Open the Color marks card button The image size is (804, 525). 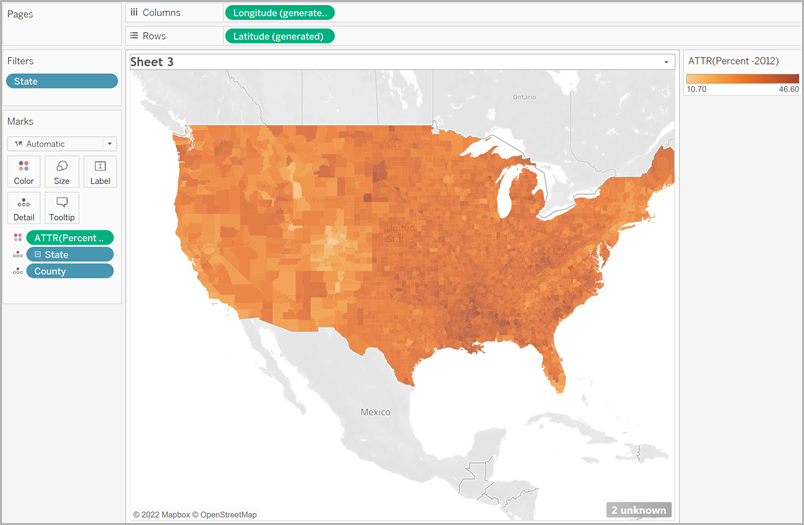[24, 171]
